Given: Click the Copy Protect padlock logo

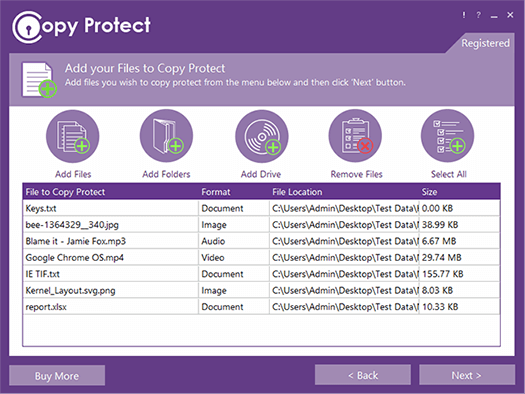Looking at the screenshot, I should (27, 27).
